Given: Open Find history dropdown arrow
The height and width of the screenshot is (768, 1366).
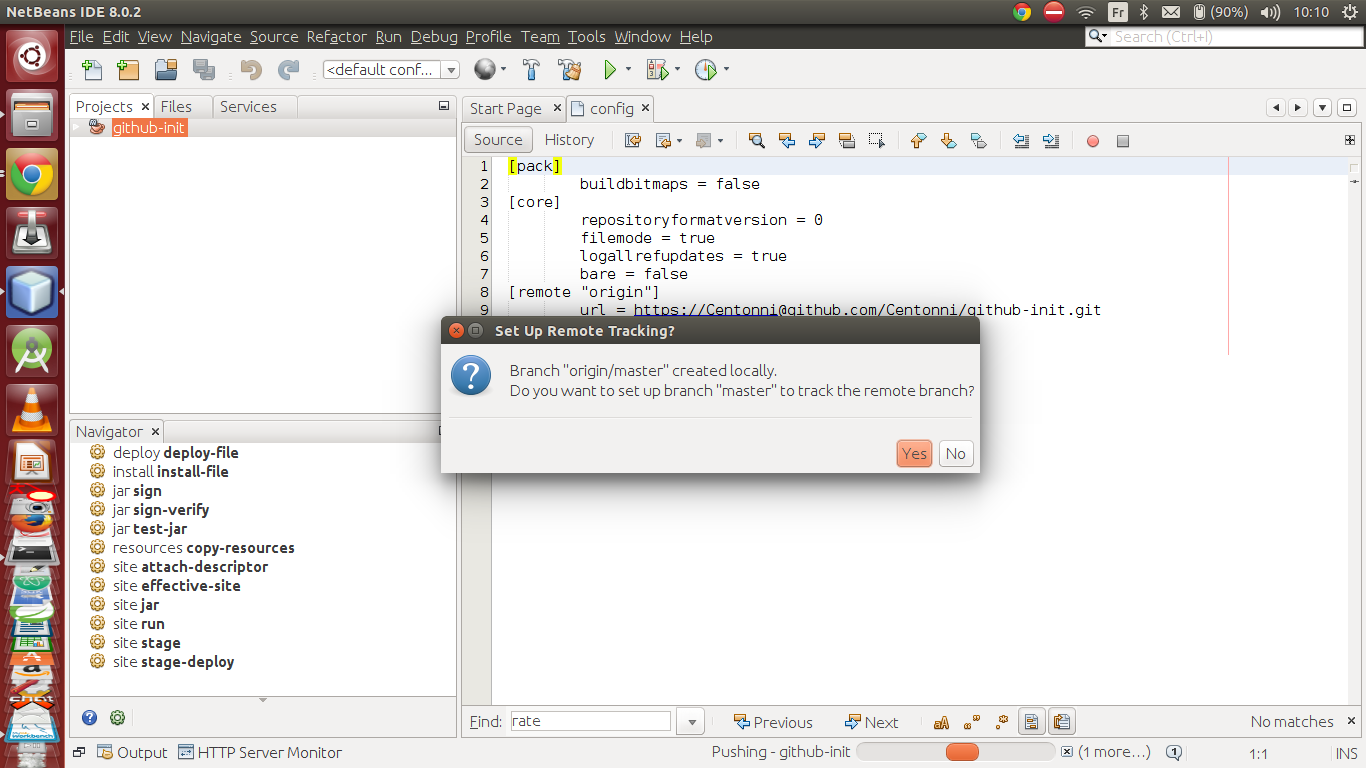Looking at the screenshot, I should click(x=690, y=722).
